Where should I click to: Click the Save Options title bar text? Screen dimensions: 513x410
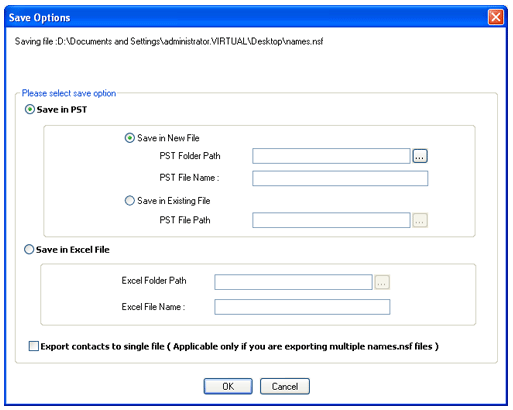click(39, 17)
